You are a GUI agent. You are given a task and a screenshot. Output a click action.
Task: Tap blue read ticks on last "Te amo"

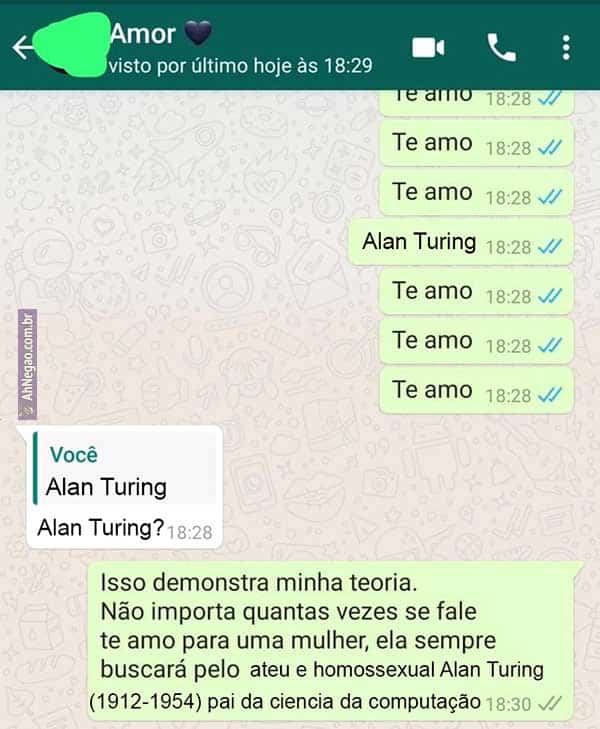550,395
